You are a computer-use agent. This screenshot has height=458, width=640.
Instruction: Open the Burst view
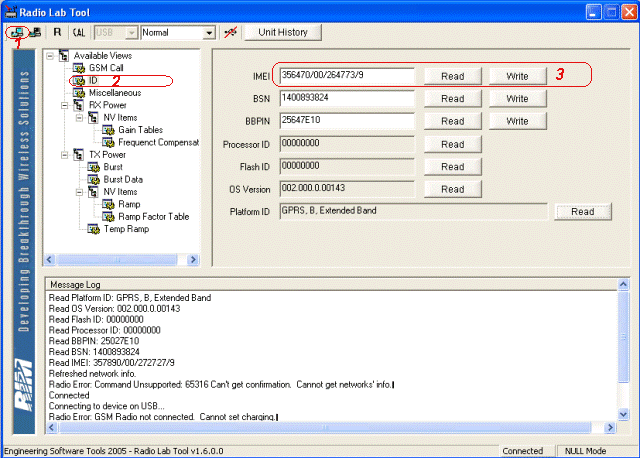(113, 167)
